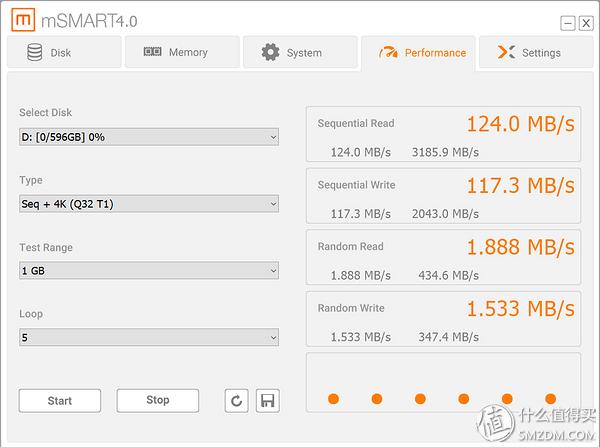Click the Random Read 1.888 MB/s result
Image resolution: width=600 pixels, height=447 pixels.
click(520, 247)
